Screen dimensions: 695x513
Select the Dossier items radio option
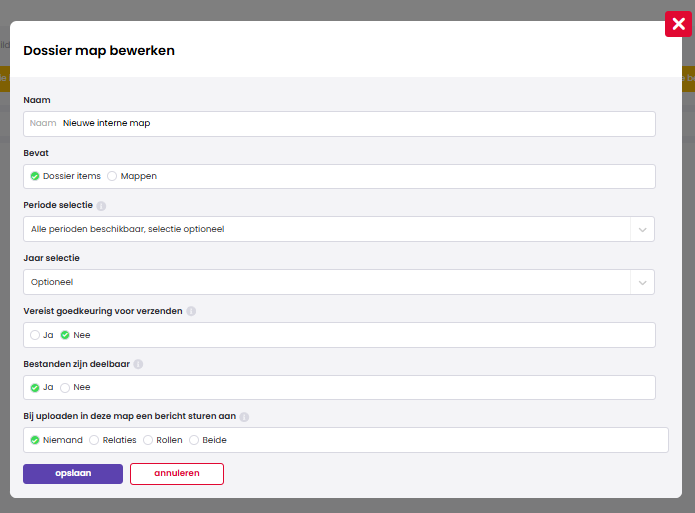point(35,176)
